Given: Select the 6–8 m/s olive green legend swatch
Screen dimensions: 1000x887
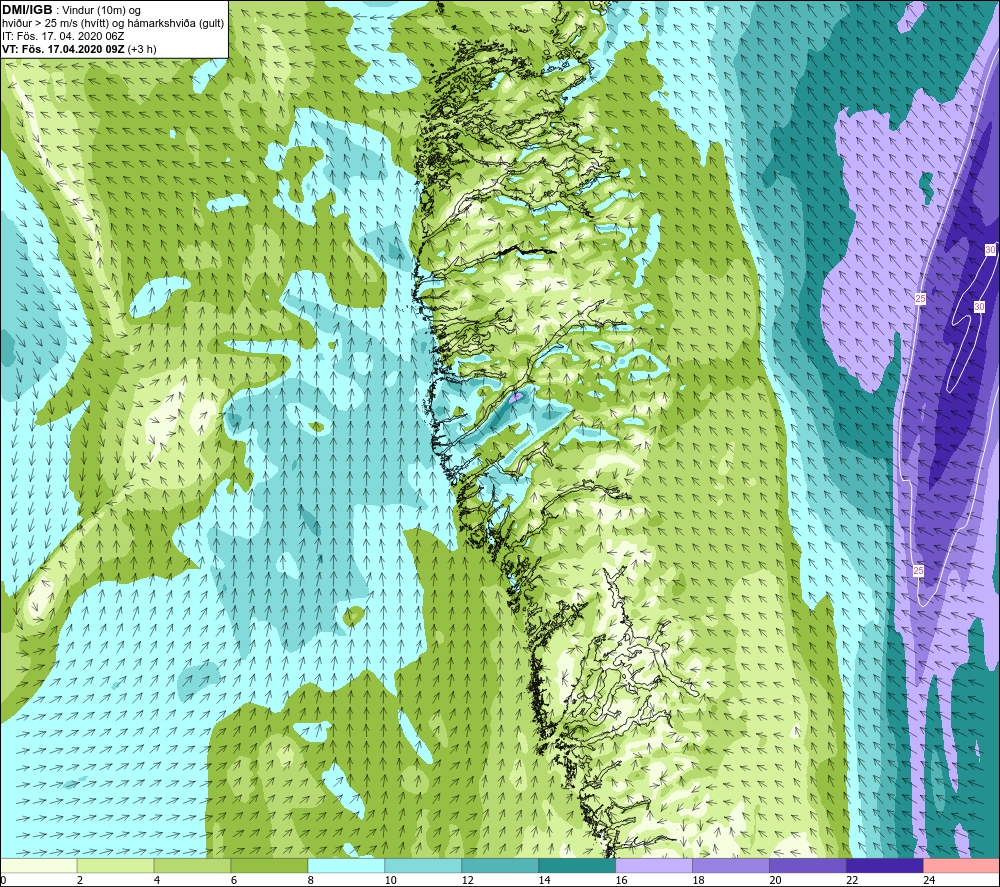Looking at the screenshot, I should 269,865.
